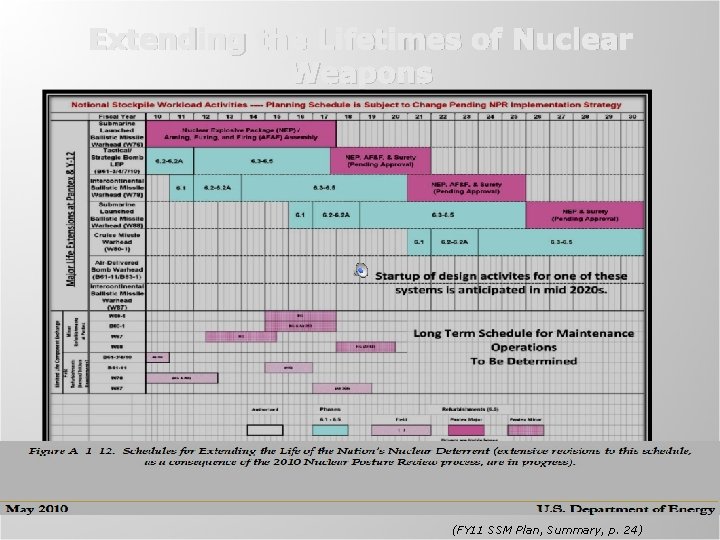Click the vertical 'Major Life Extensions at Pantex & Y-12' label

70,219
